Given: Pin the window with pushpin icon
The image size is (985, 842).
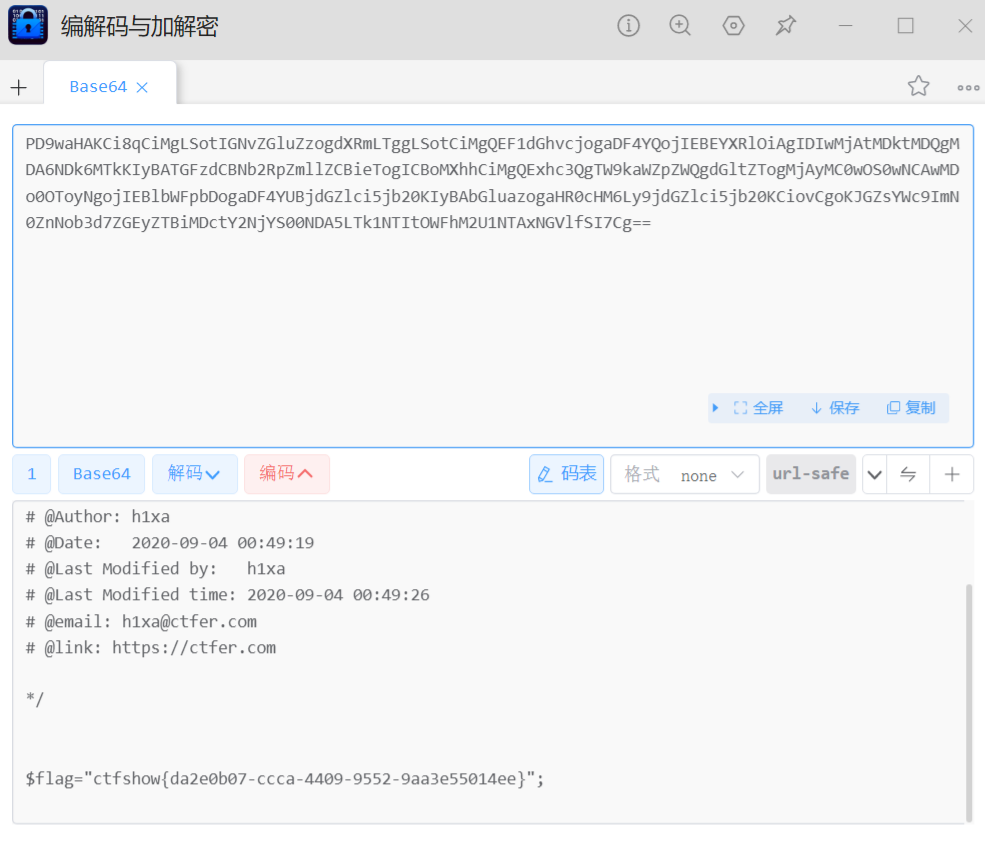Looking at the screenshot, I should point(785,26).
